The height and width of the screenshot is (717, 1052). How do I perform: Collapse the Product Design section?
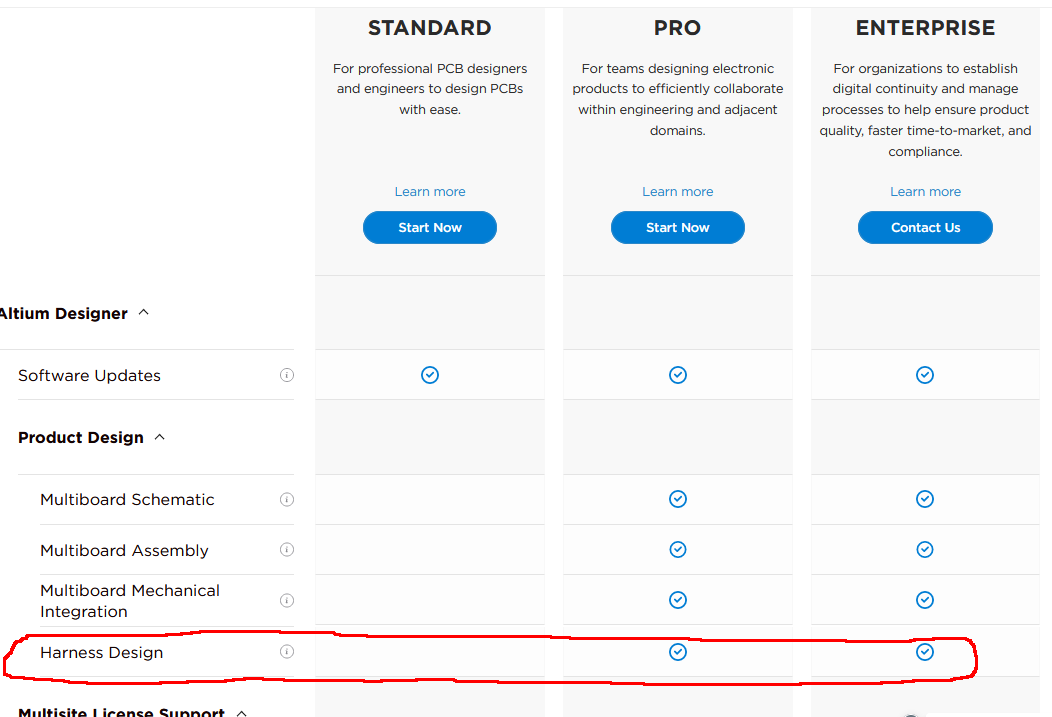(160, 437)
